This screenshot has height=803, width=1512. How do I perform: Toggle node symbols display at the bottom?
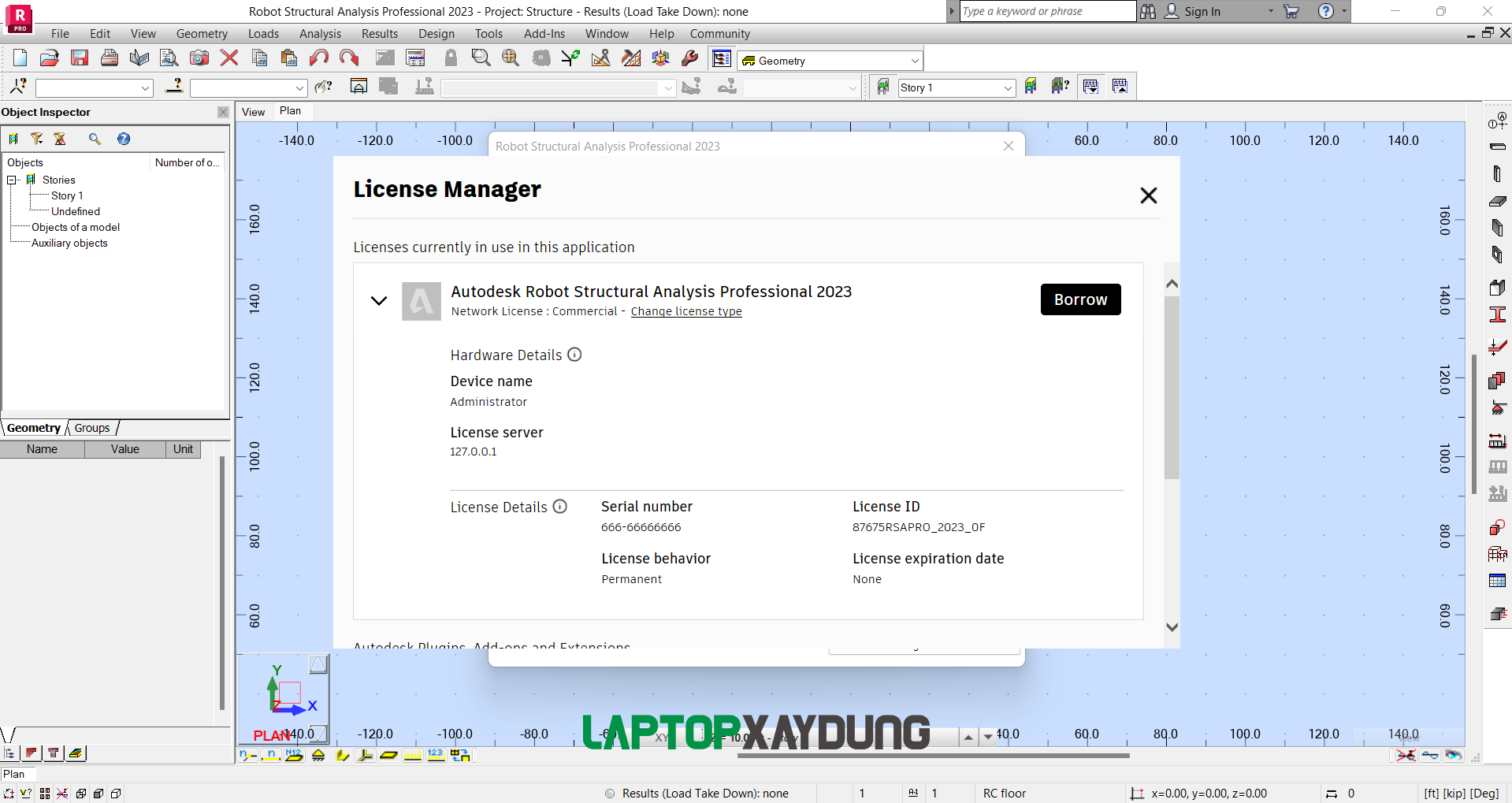247,755
